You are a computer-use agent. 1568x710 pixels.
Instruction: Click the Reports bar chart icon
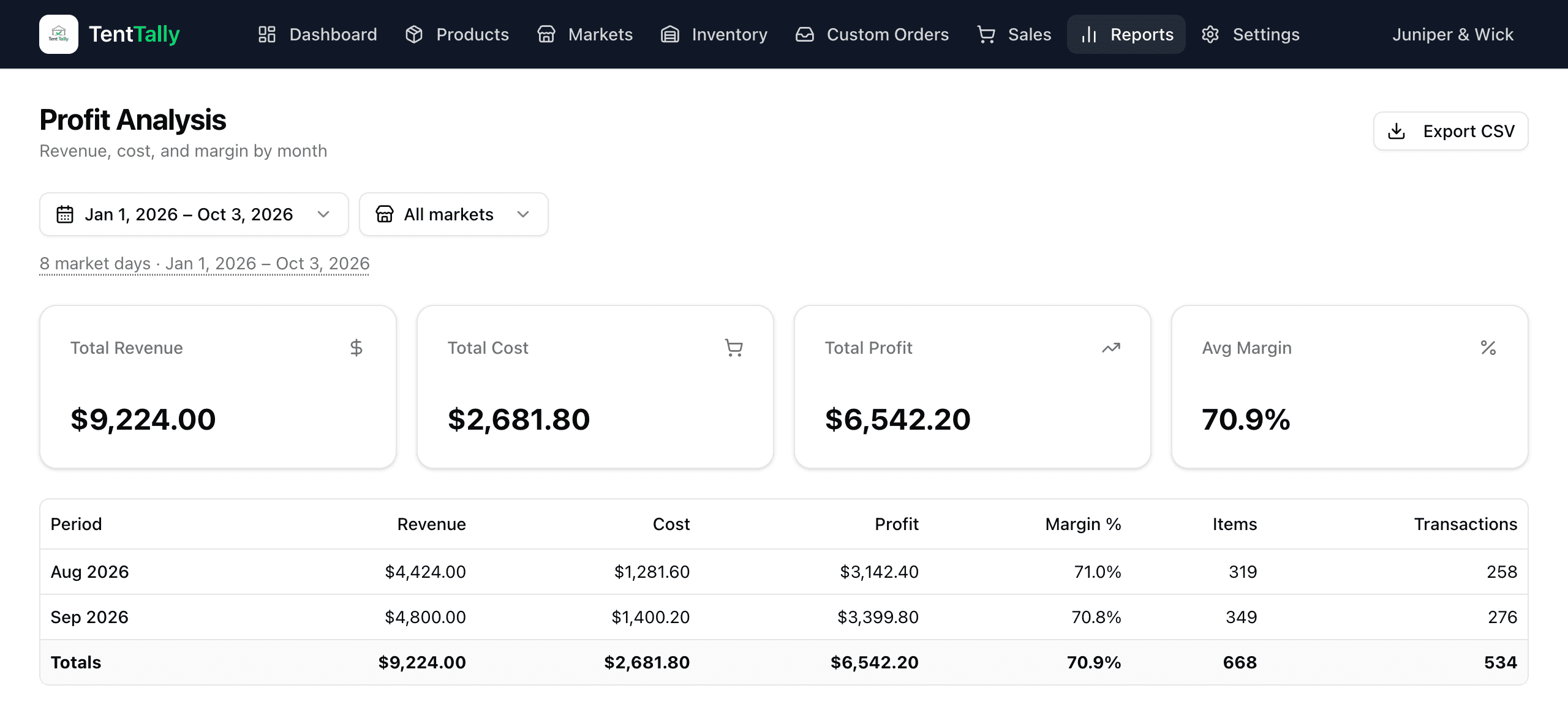(x=1089, y=34)
